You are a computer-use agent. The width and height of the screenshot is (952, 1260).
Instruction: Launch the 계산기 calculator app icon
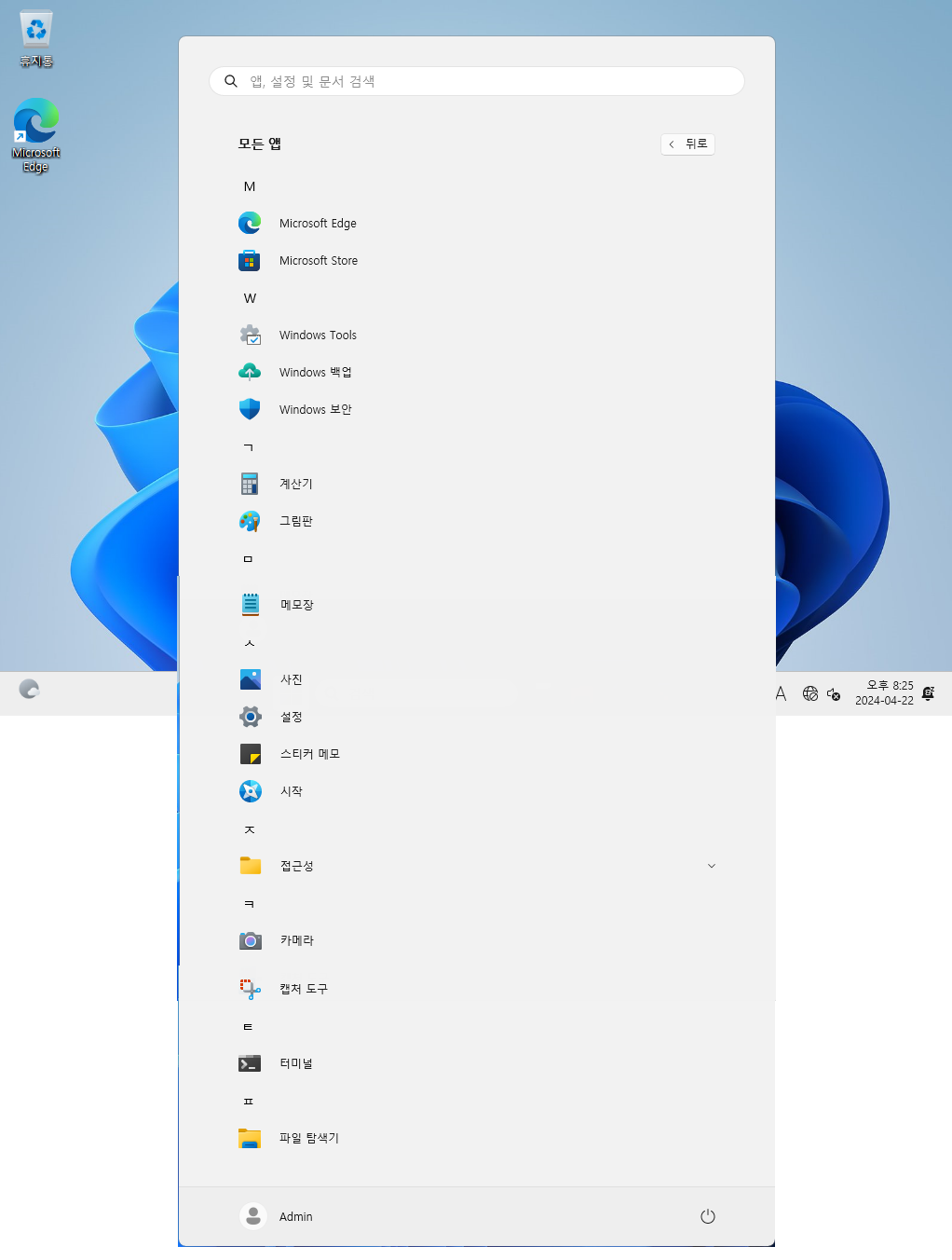[250, 484]
